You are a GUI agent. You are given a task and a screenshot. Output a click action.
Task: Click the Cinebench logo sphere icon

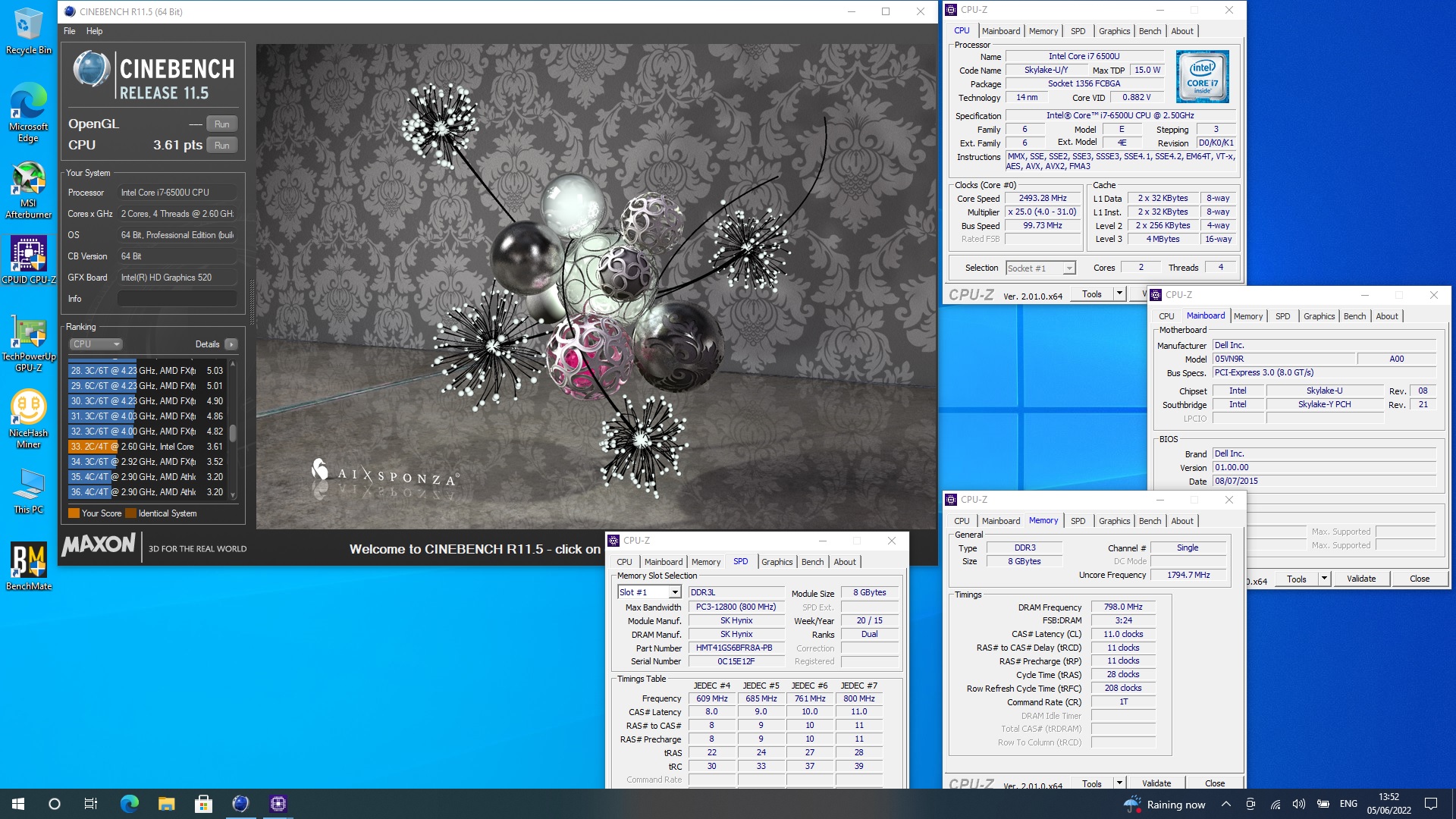92,69
